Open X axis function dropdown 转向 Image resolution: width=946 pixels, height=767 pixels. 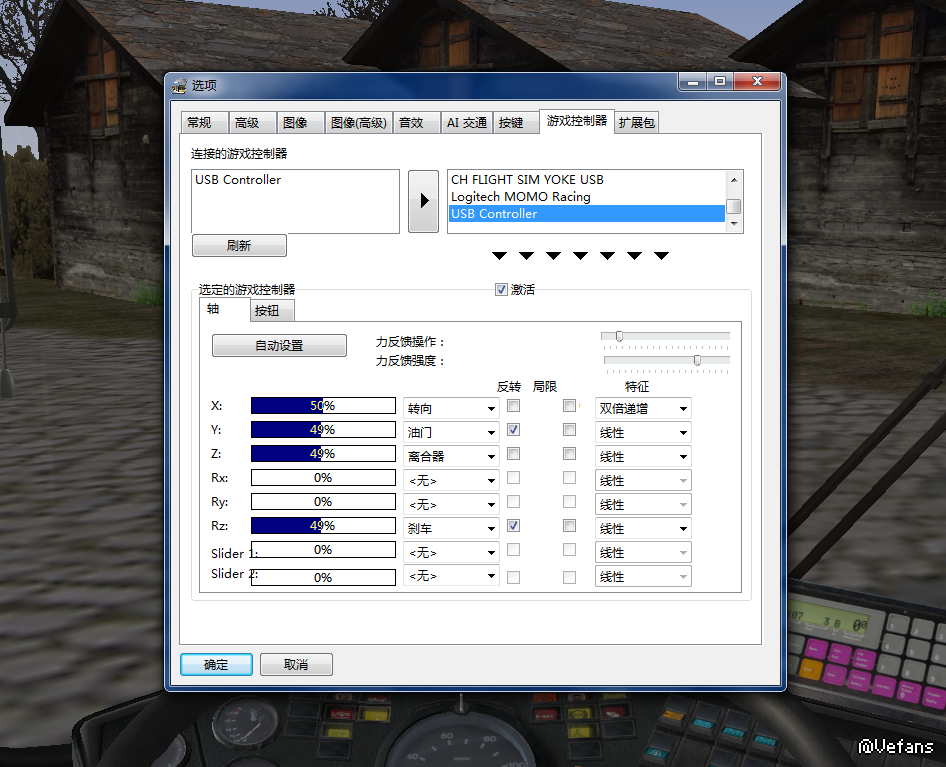(451, 409)
